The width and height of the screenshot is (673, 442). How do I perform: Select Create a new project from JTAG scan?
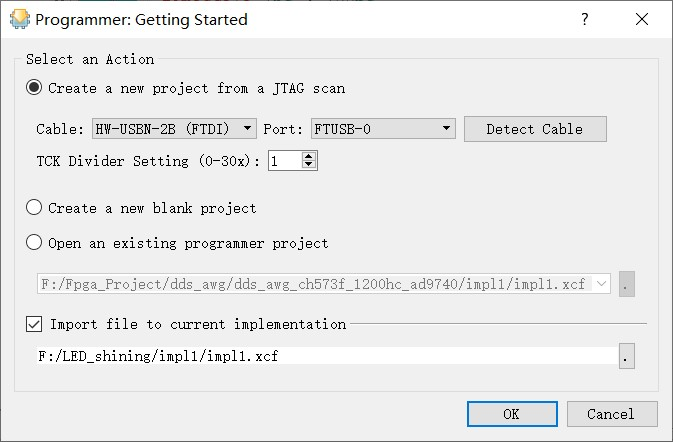[x=34, y=88]
